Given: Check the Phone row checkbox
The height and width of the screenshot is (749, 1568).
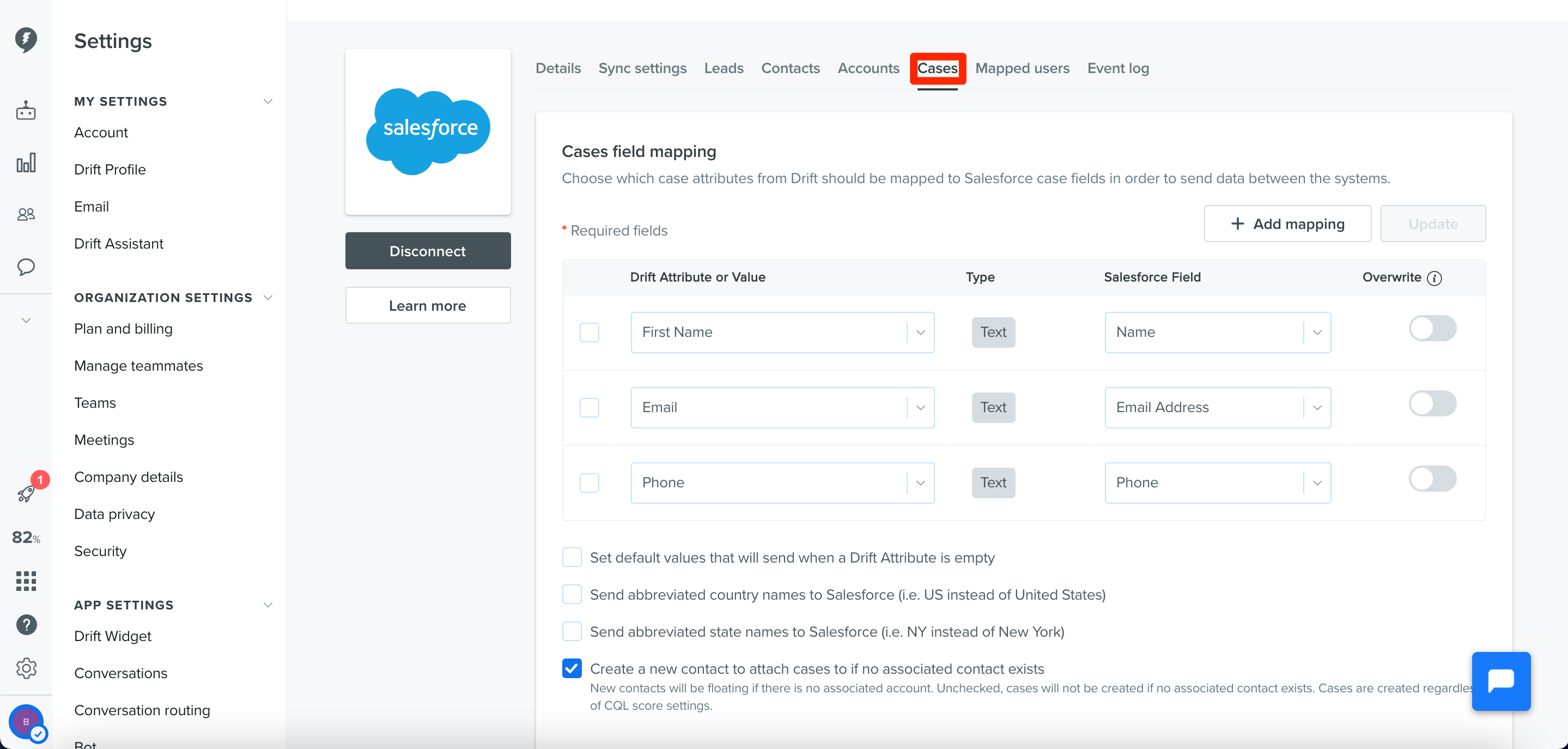Looking at the screenshot, I should [588, 483].
